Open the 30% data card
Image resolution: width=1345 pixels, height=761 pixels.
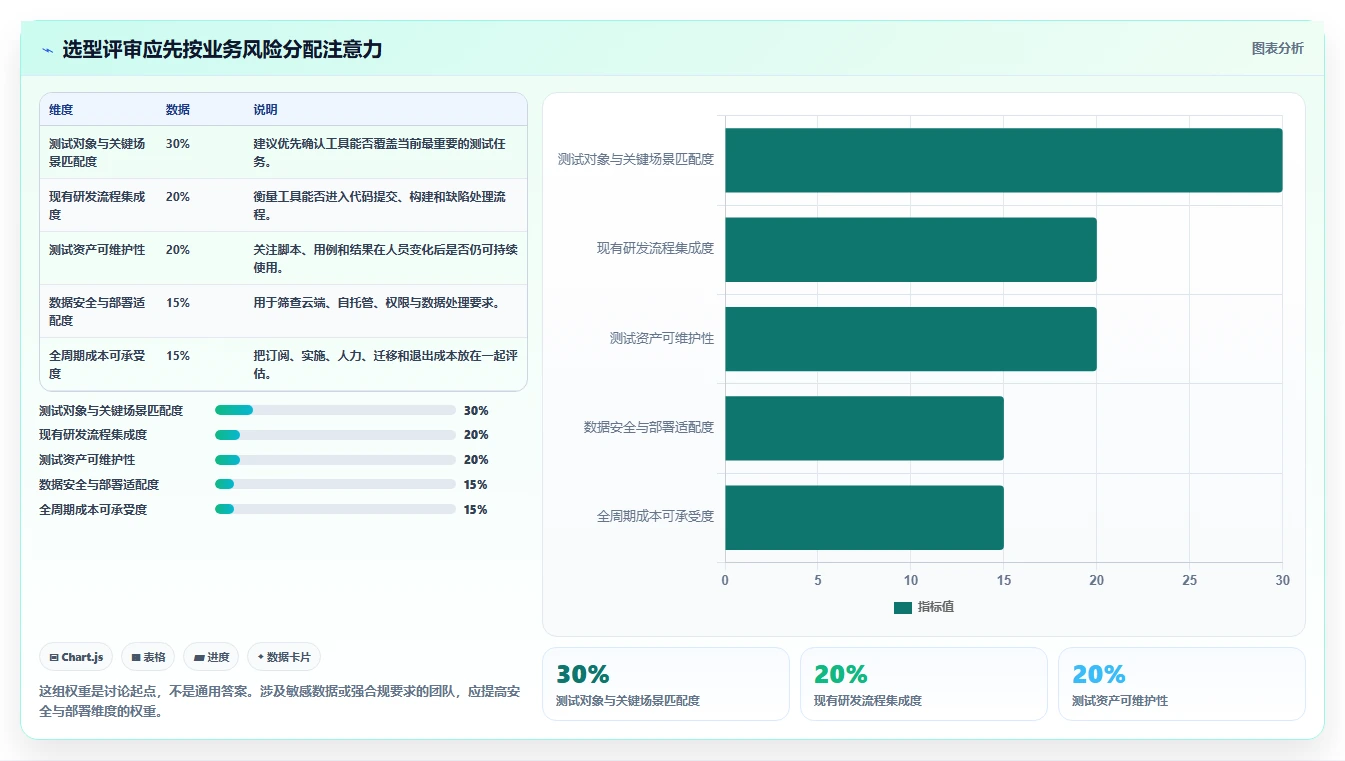click(x=665, y=684)
